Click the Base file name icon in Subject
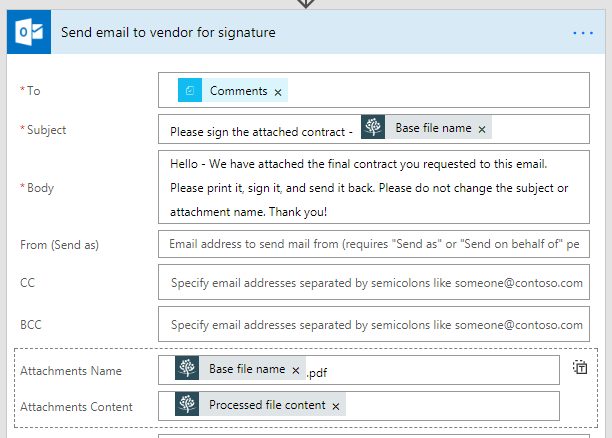 pyautogui.click(x=373, y=128)
